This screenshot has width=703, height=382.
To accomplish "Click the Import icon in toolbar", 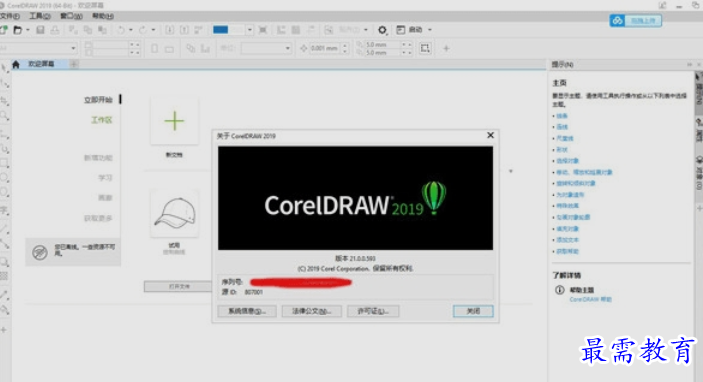I will [169, 30].
